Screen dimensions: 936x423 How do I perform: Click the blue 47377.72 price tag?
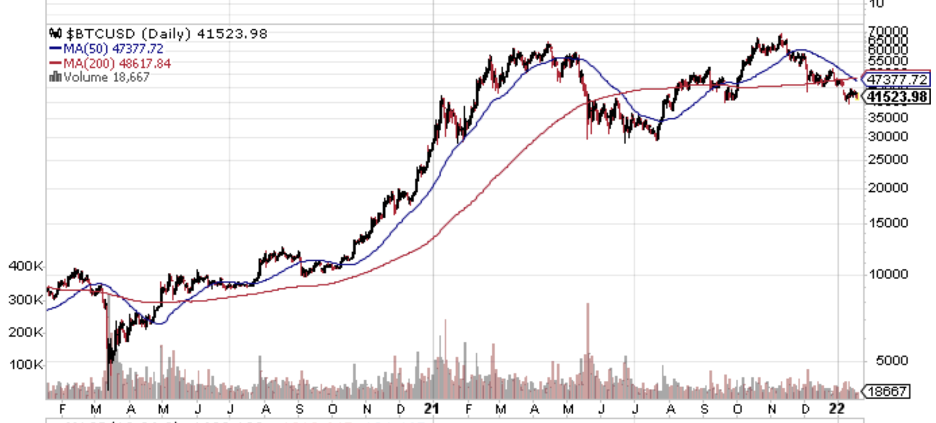pyautogui.click(x=897, y=79)
